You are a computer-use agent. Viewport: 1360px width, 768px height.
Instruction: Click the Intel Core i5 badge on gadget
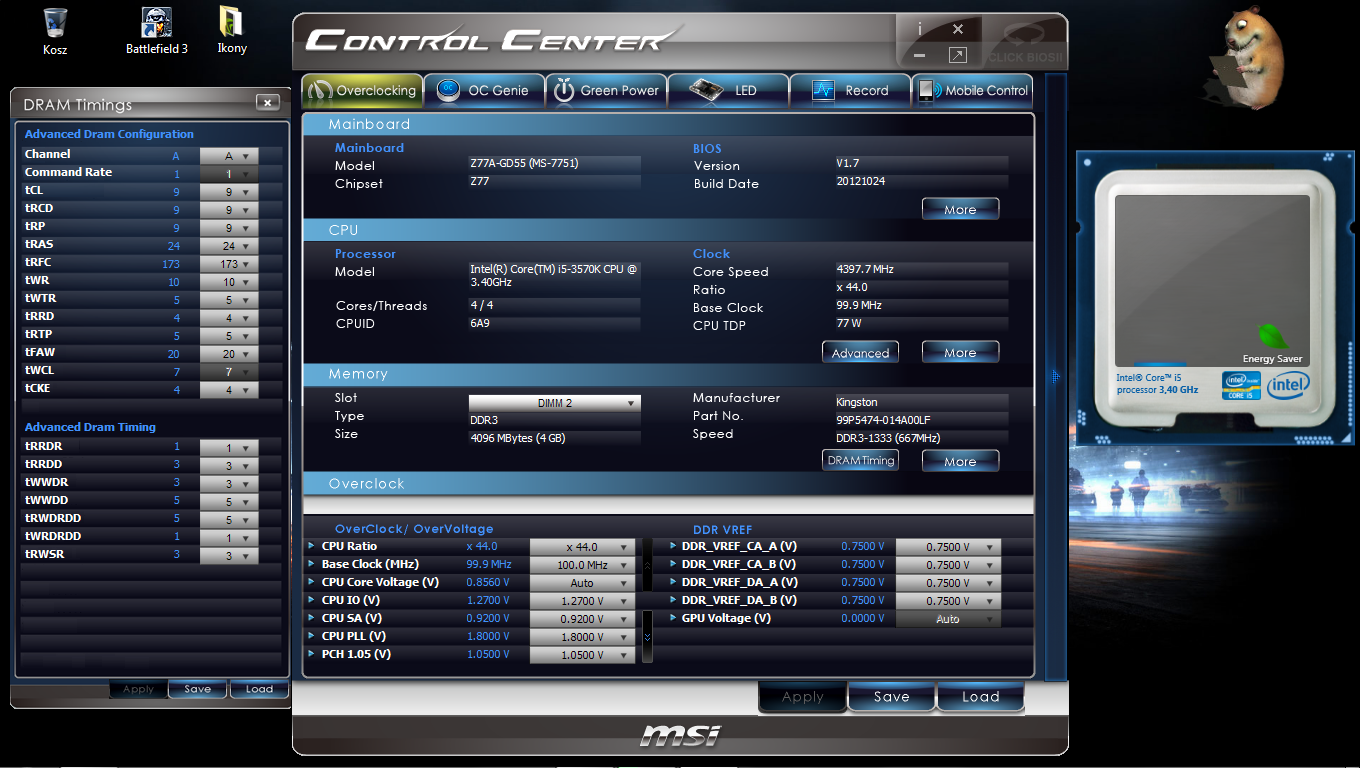click(x=1240, y=384)
